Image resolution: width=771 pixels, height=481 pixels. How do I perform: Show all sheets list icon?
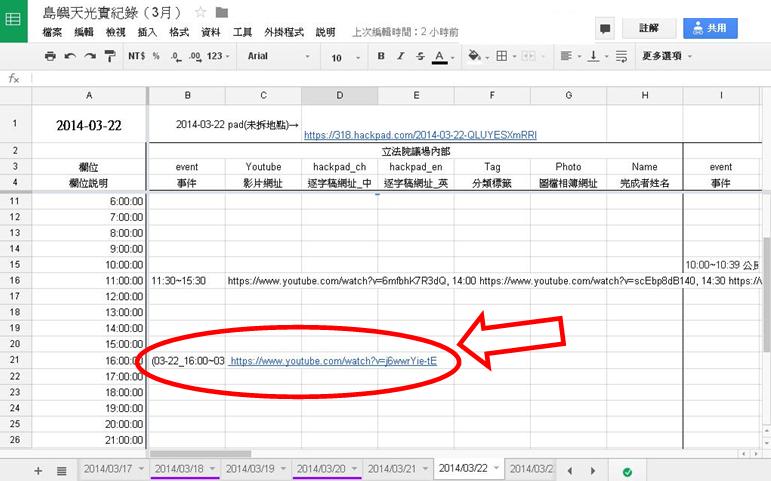(61, 469)
